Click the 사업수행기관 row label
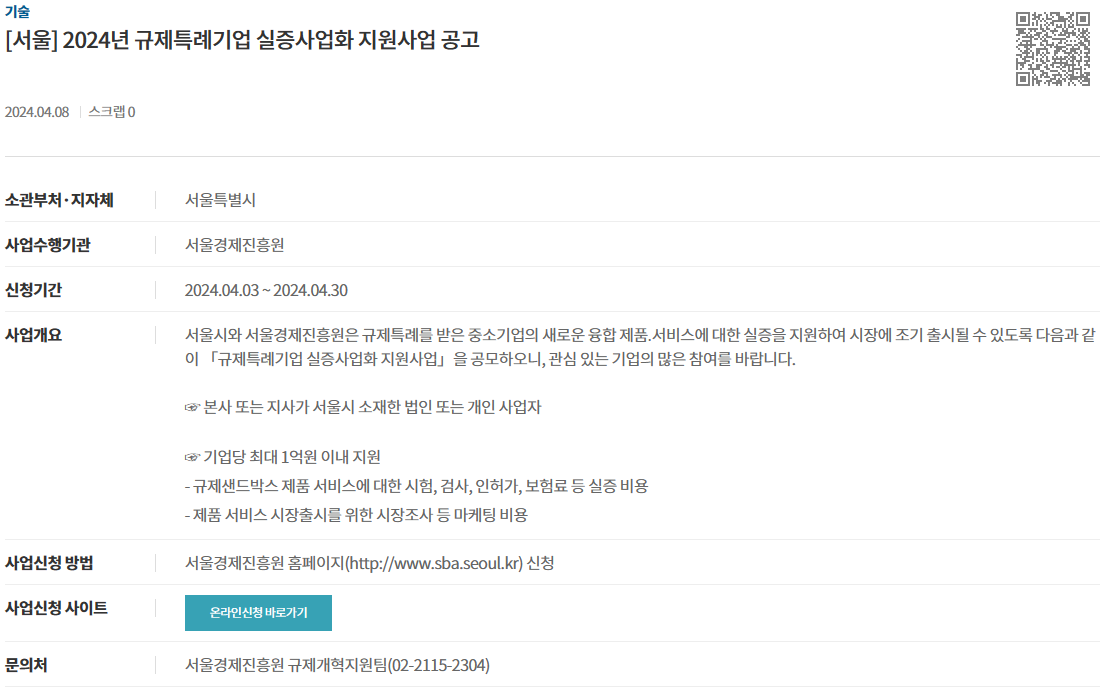The height and width of the screenshot is (687, 1100). pyautogui.click(x=48, y=245)
